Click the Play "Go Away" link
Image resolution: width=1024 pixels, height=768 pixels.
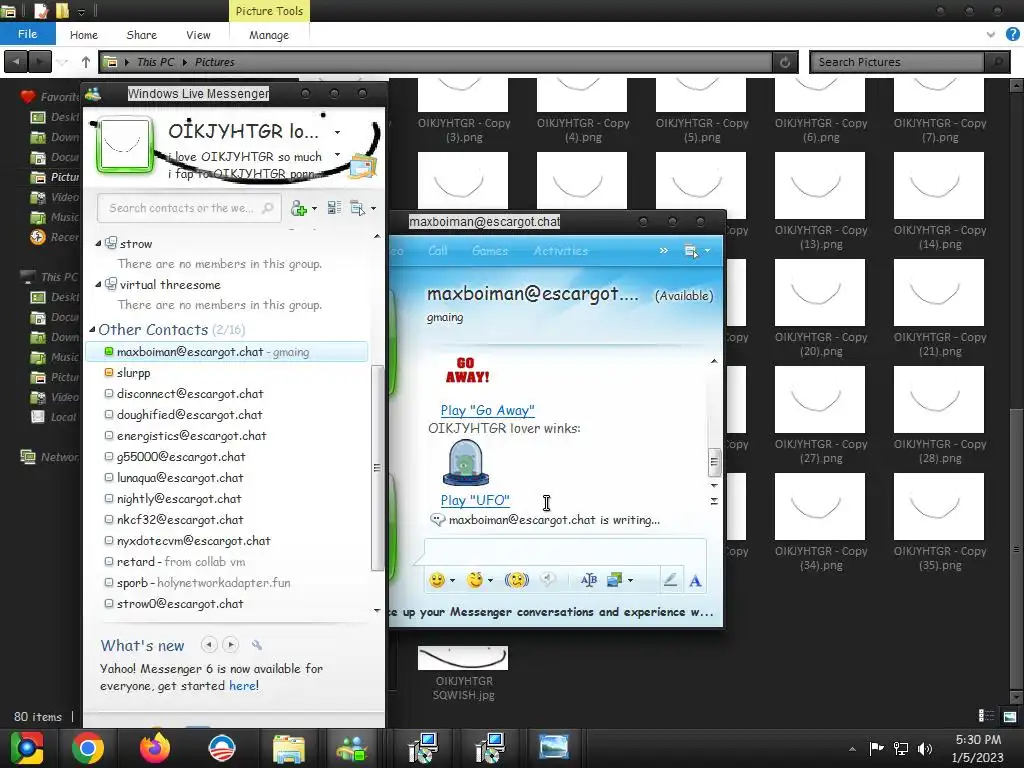tap(487, 411)
